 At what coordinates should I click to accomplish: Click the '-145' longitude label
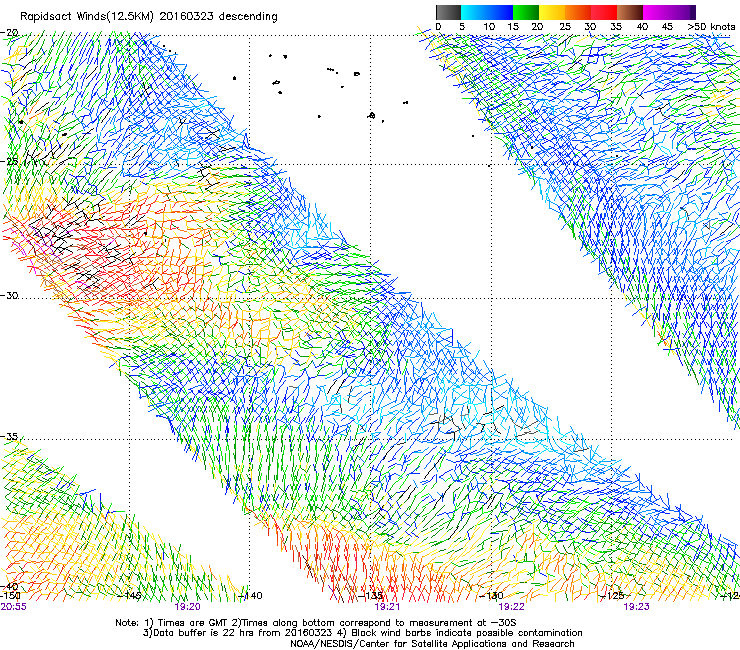point(129,596)
